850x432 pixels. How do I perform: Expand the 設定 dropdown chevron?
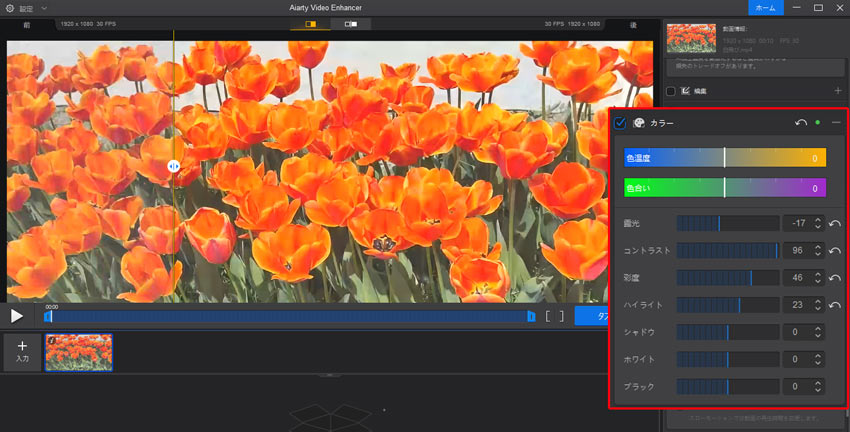(44, 8)
